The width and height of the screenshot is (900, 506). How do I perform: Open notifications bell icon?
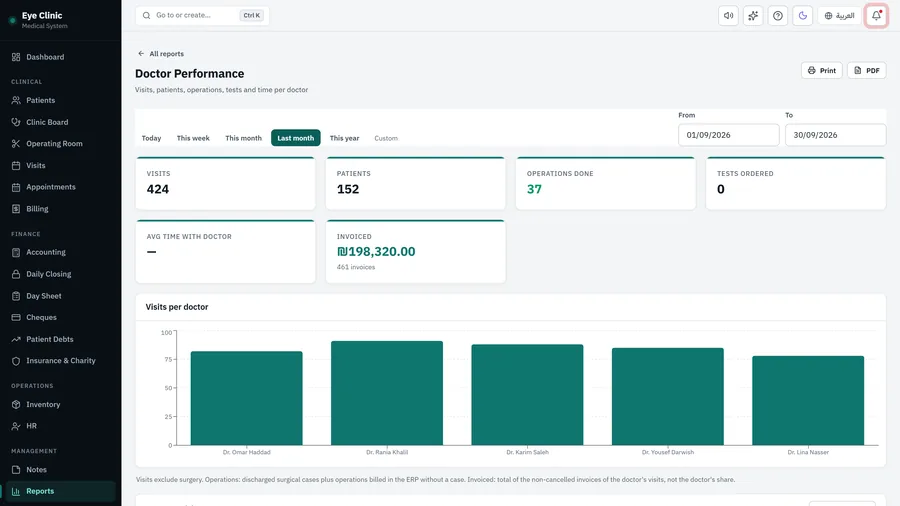(x=876, y=15)
